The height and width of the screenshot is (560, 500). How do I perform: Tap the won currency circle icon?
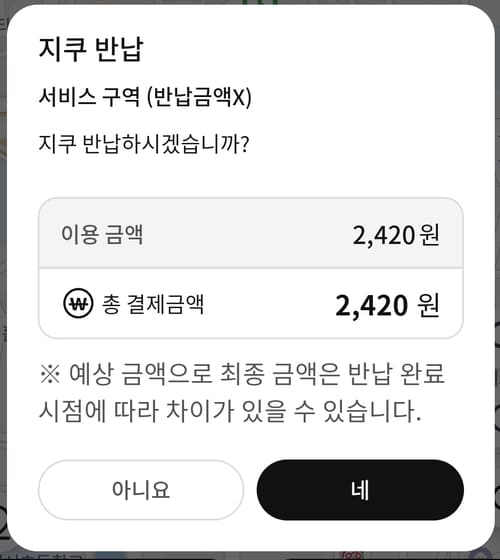(x=78, y=303)
